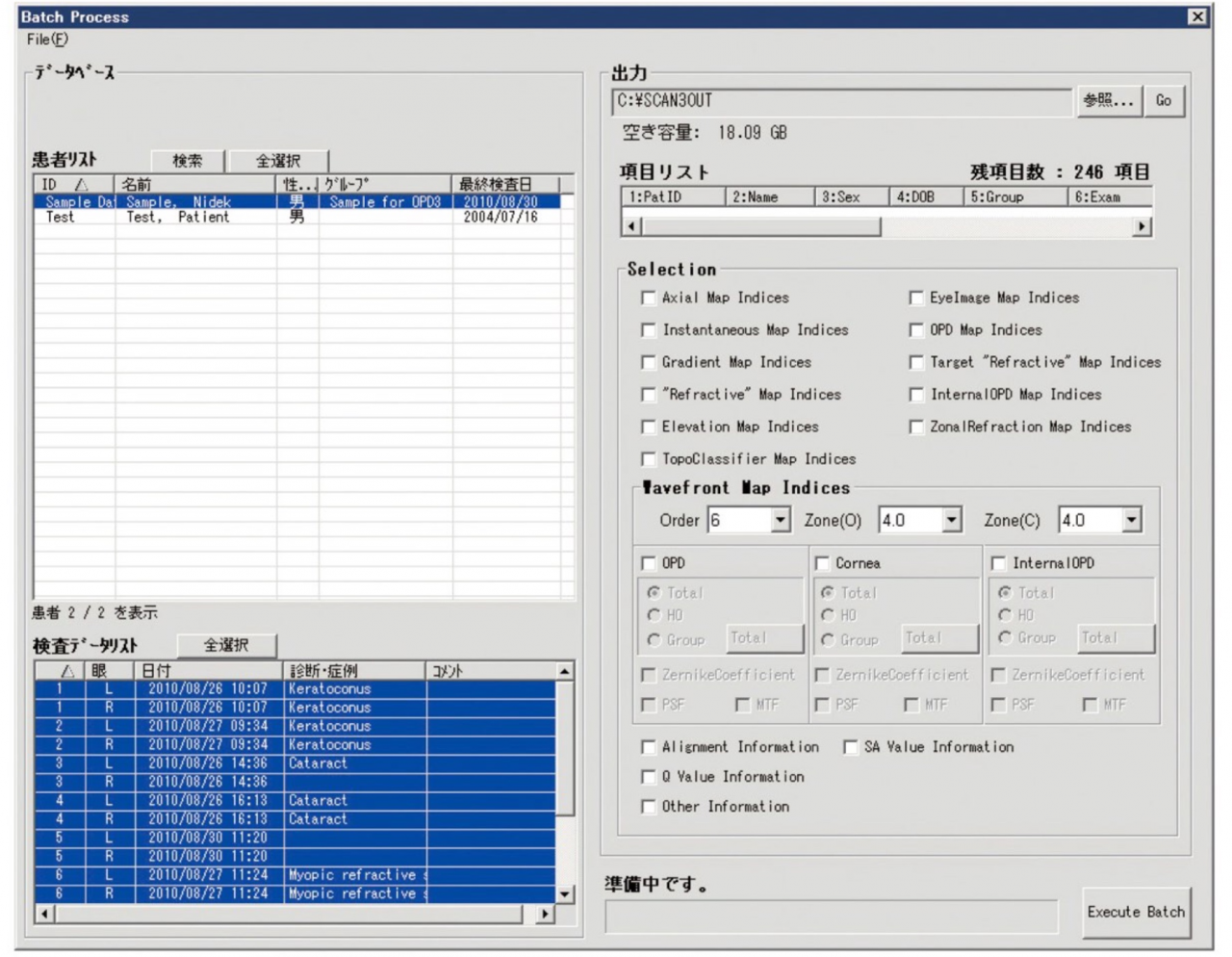
Task: Click the 最終検査日 column header
Action: (506, 184)
